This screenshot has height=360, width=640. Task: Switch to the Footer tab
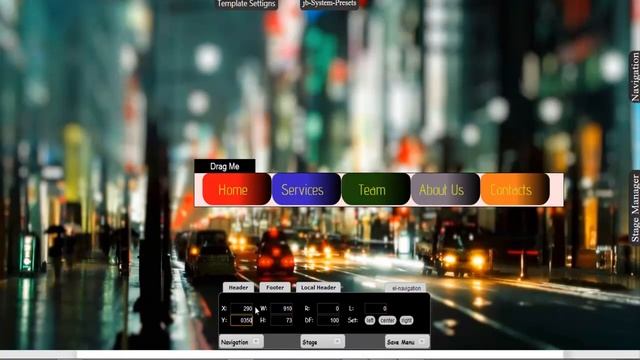275,287
